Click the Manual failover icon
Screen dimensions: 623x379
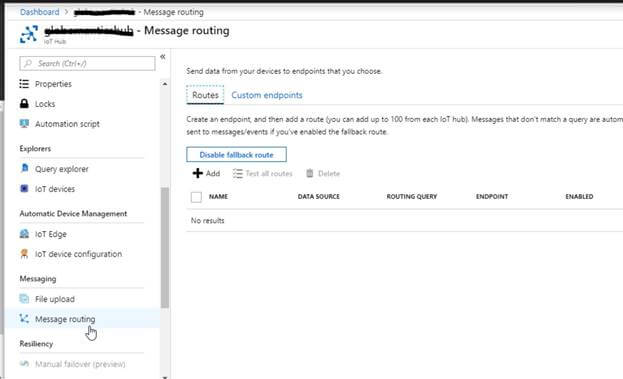[x=24, y=364]
